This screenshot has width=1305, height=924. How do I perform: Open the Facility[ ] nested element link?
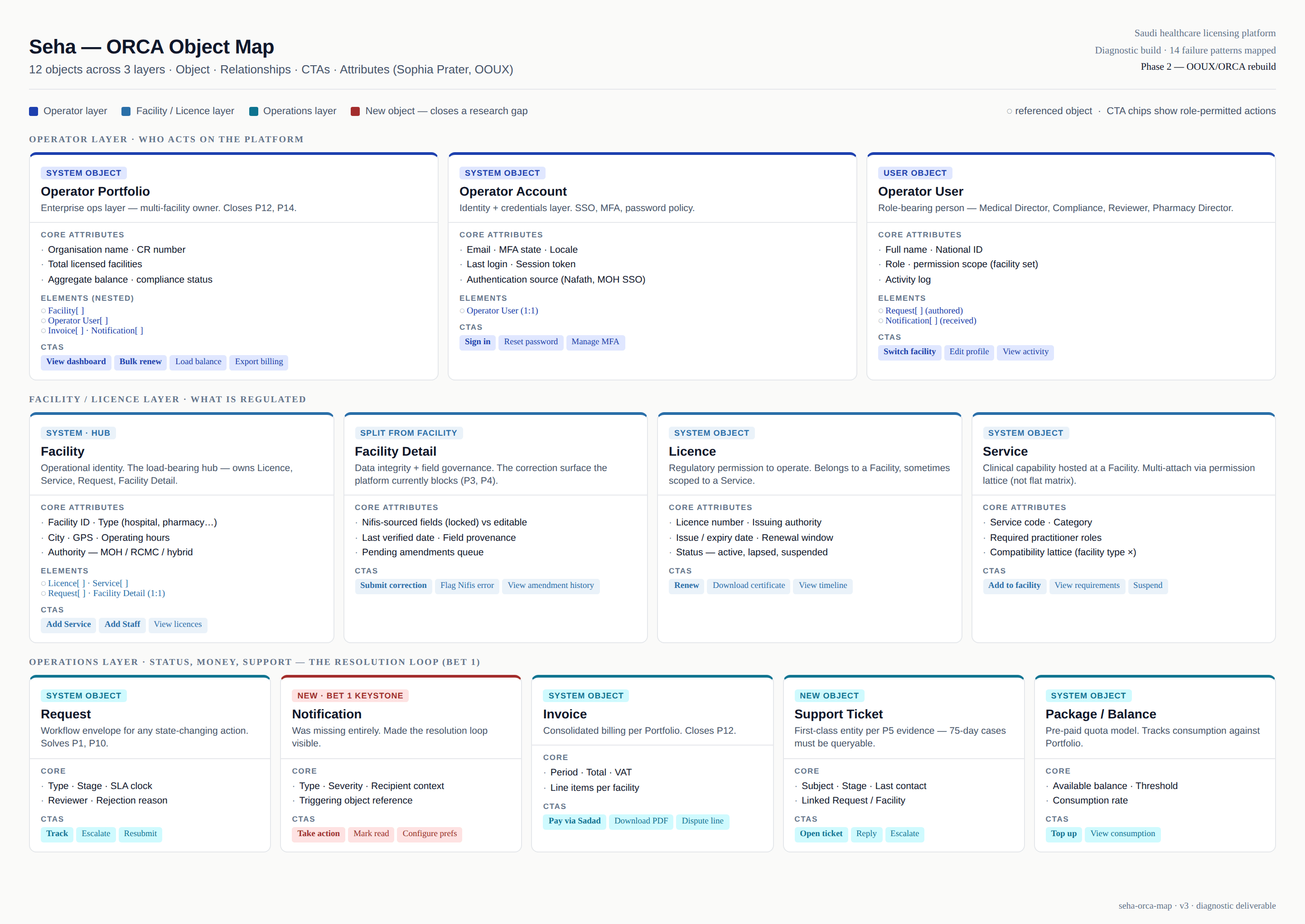(65, 311)
